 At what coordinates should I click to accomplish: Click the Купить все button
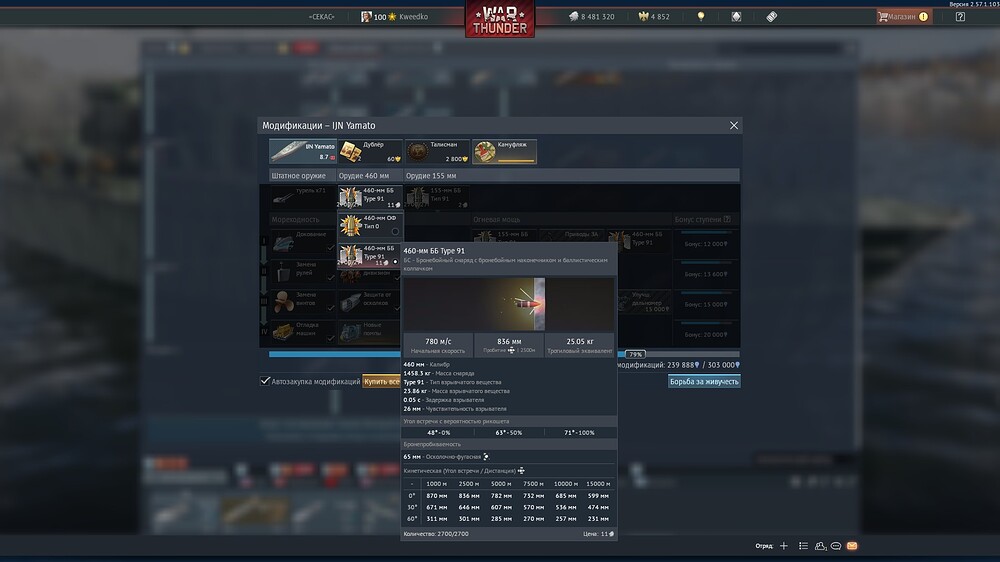pos(381,381)
